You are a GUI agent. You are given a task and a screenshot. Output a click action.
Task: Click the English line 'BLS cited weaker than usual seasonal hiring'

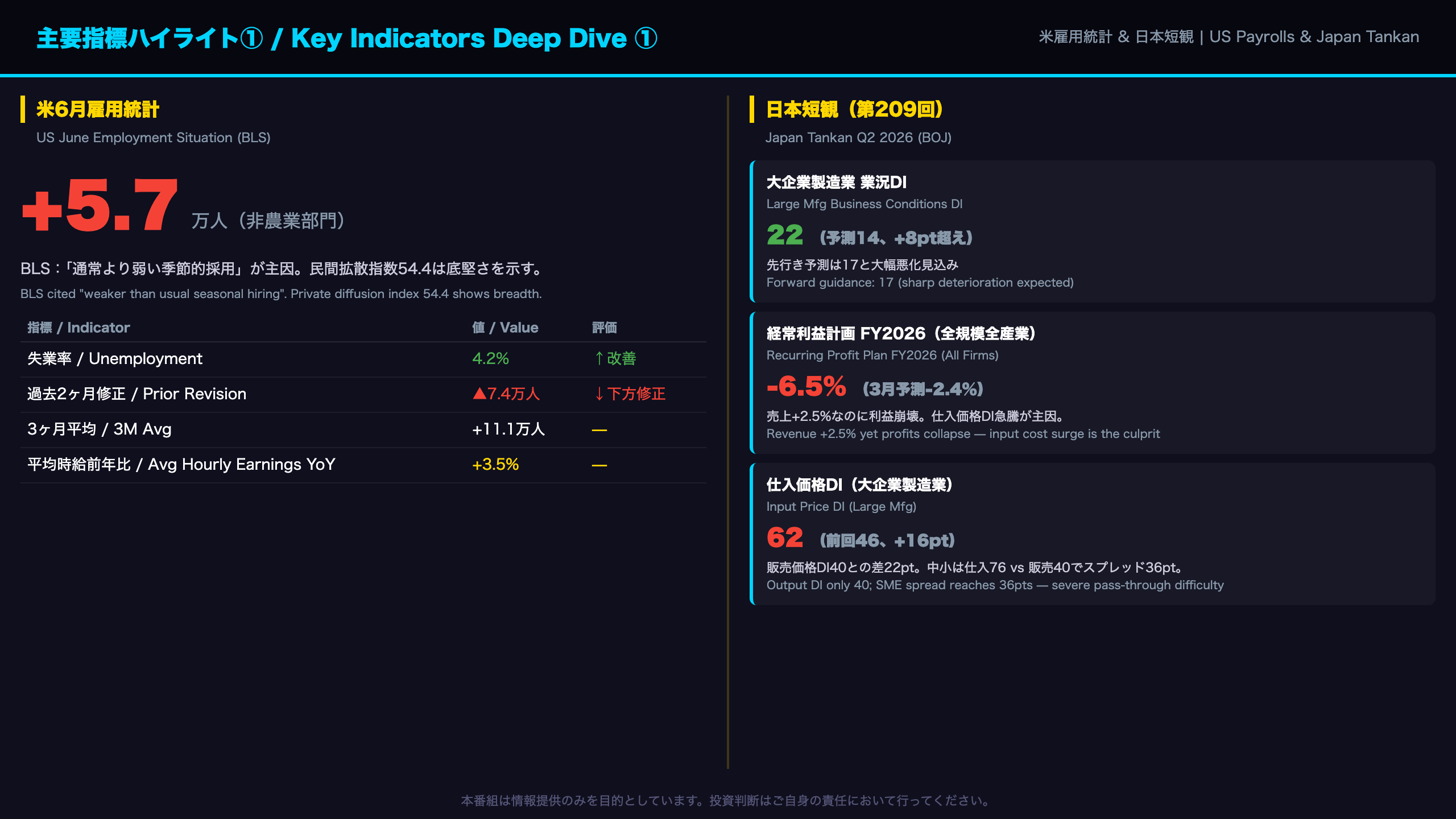281,294
